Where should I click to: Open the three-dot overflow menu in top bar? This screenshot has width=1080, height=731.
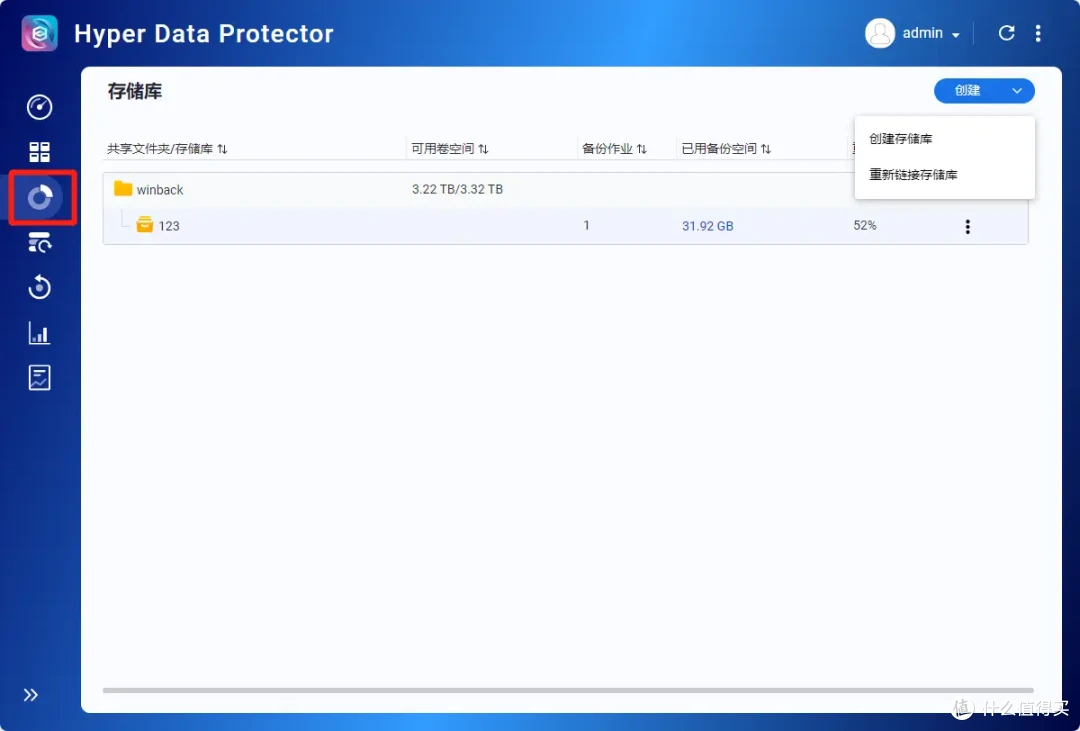(1039, 32)
